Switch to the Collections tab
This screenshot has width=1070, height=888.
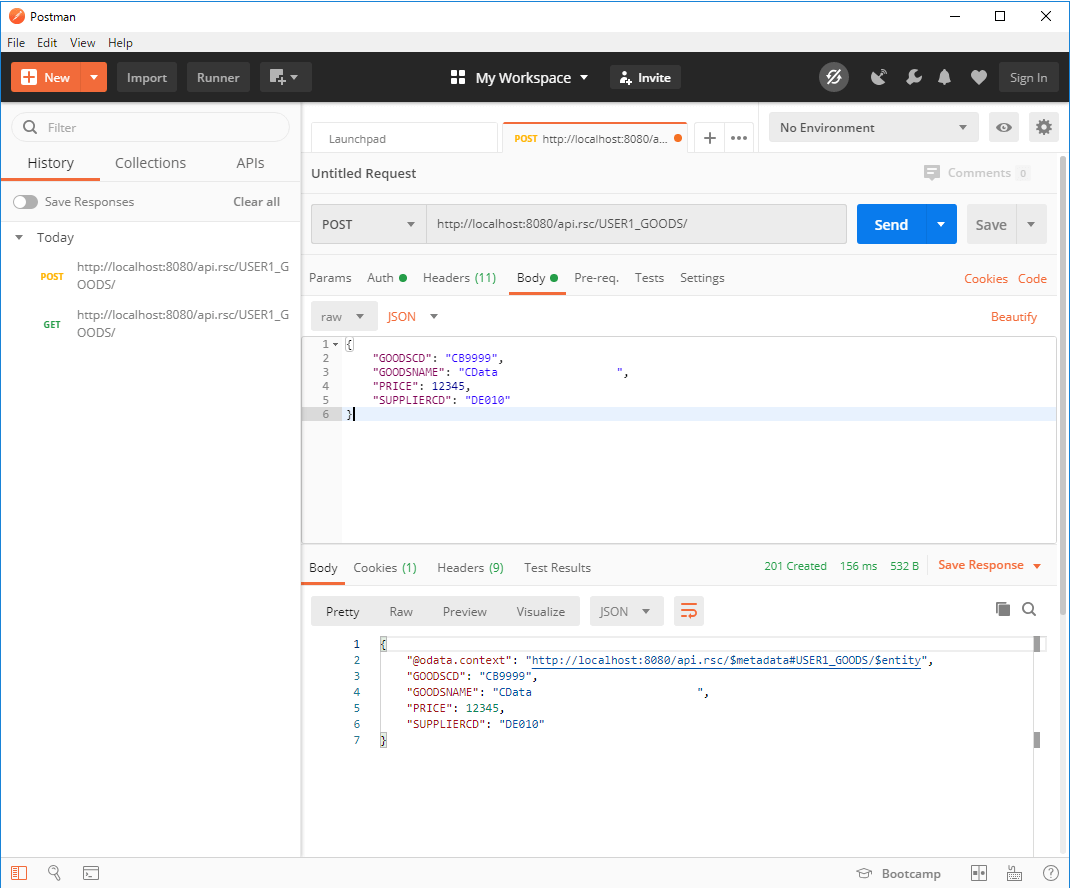[150, 163]
